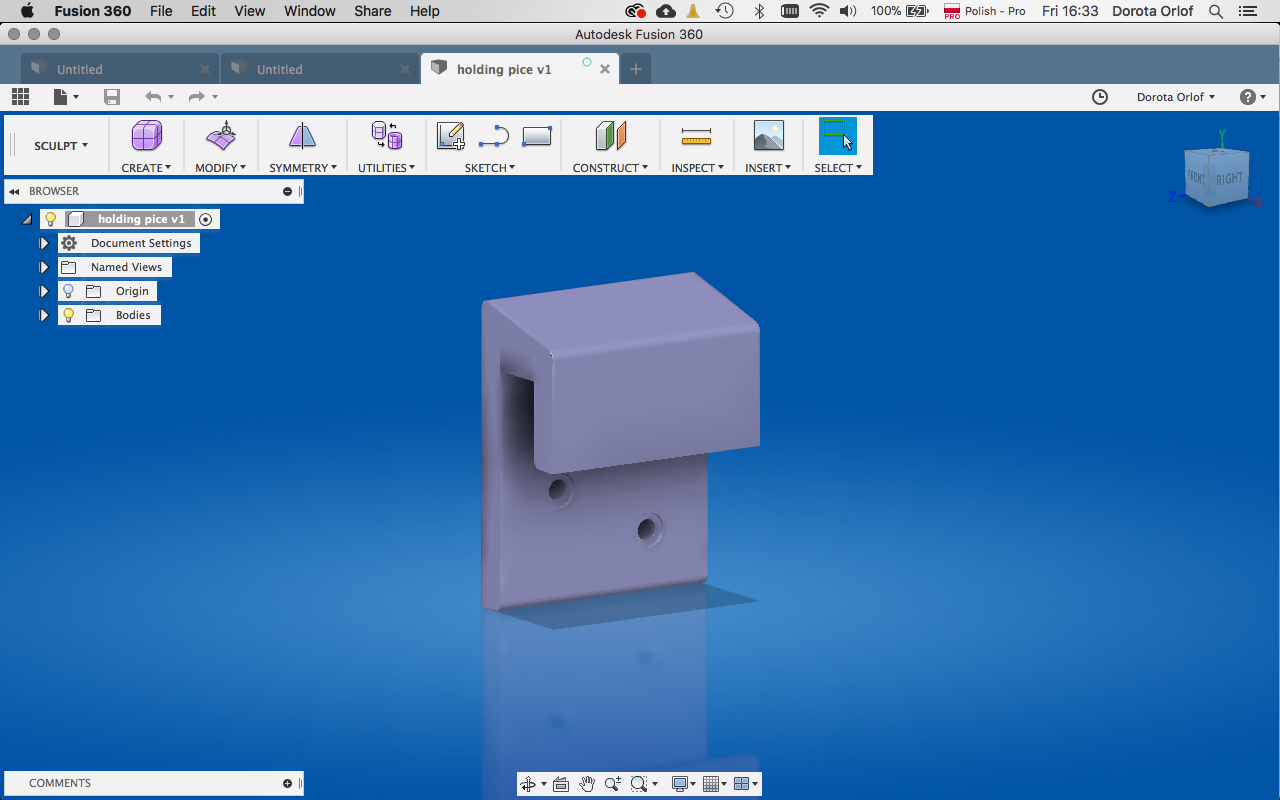Open the SELECT dropdown menu
Screen dimensions: 1280x800
pyautogui.click(x=838, y=168)
